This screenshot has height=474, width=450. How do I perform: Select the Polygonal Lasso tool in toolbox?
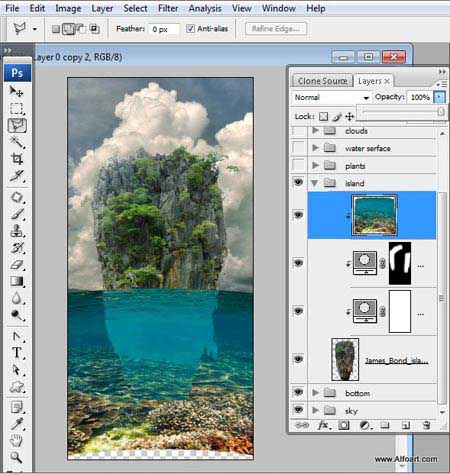coord(17,126)
